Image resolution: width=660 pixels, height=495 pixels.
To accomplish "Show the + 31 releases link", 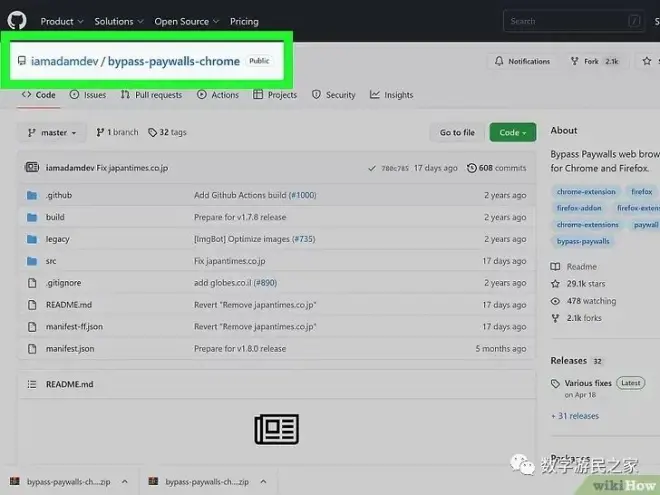I will 575,416.
